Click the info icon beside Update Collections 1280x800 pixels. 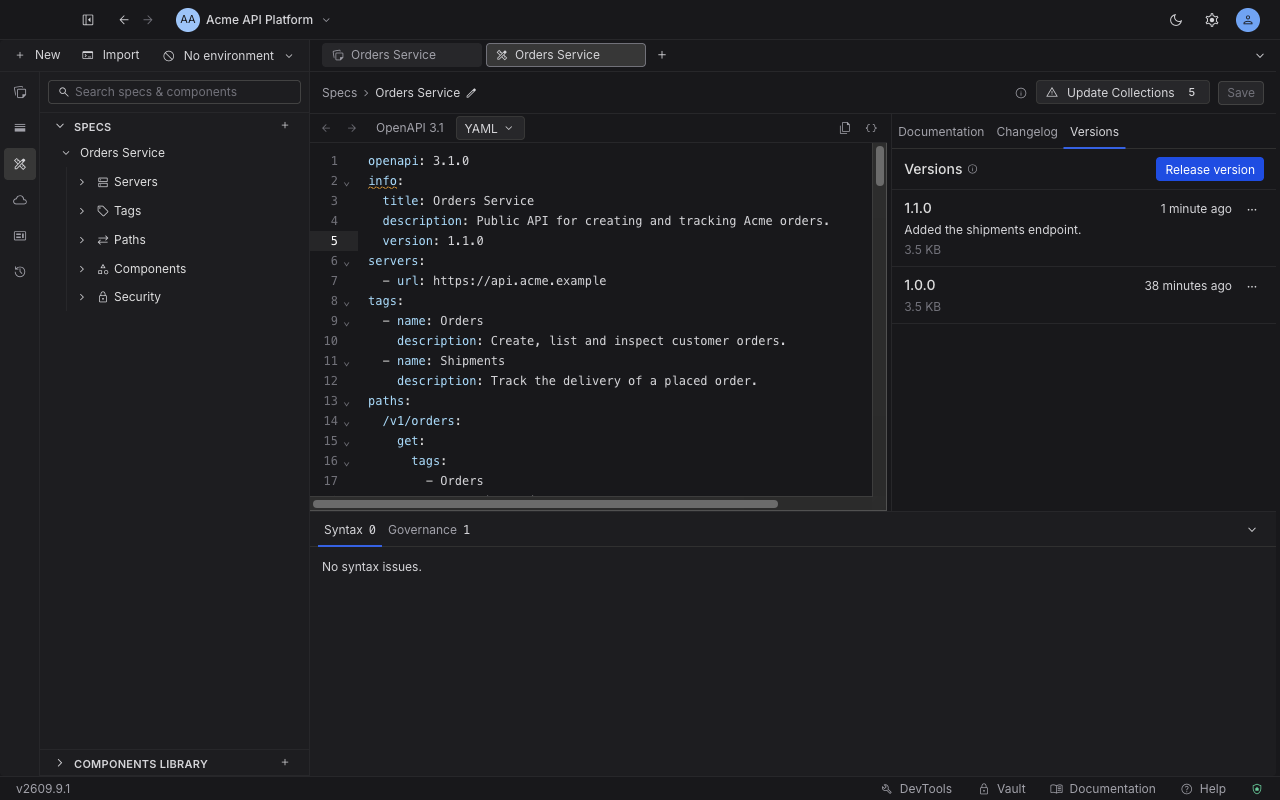click(x=1021, y=93)
